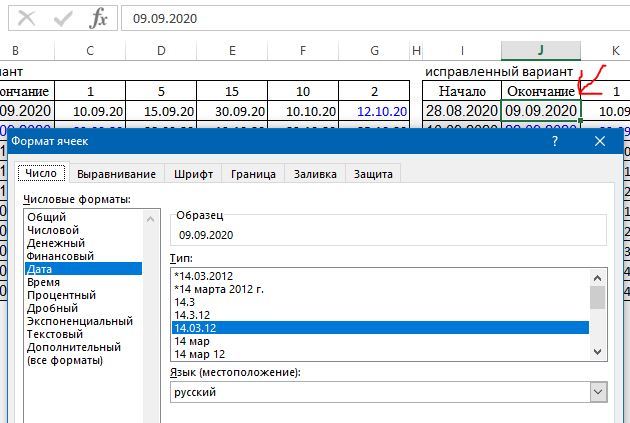Switch to the Выравнивание tab

tap(116, 174)
